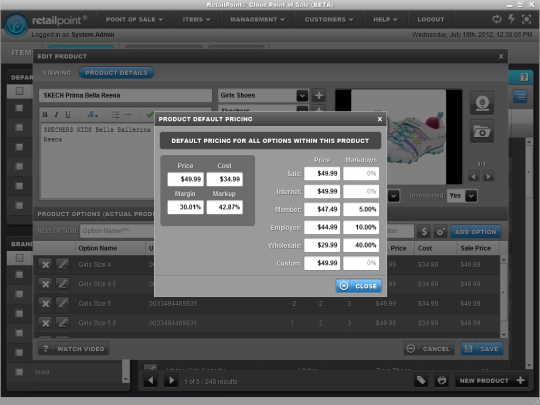The width and height of the screenshot is (540, 405).
Task: Click the refresh sync icon in header
Action: [x=497, y=19]
